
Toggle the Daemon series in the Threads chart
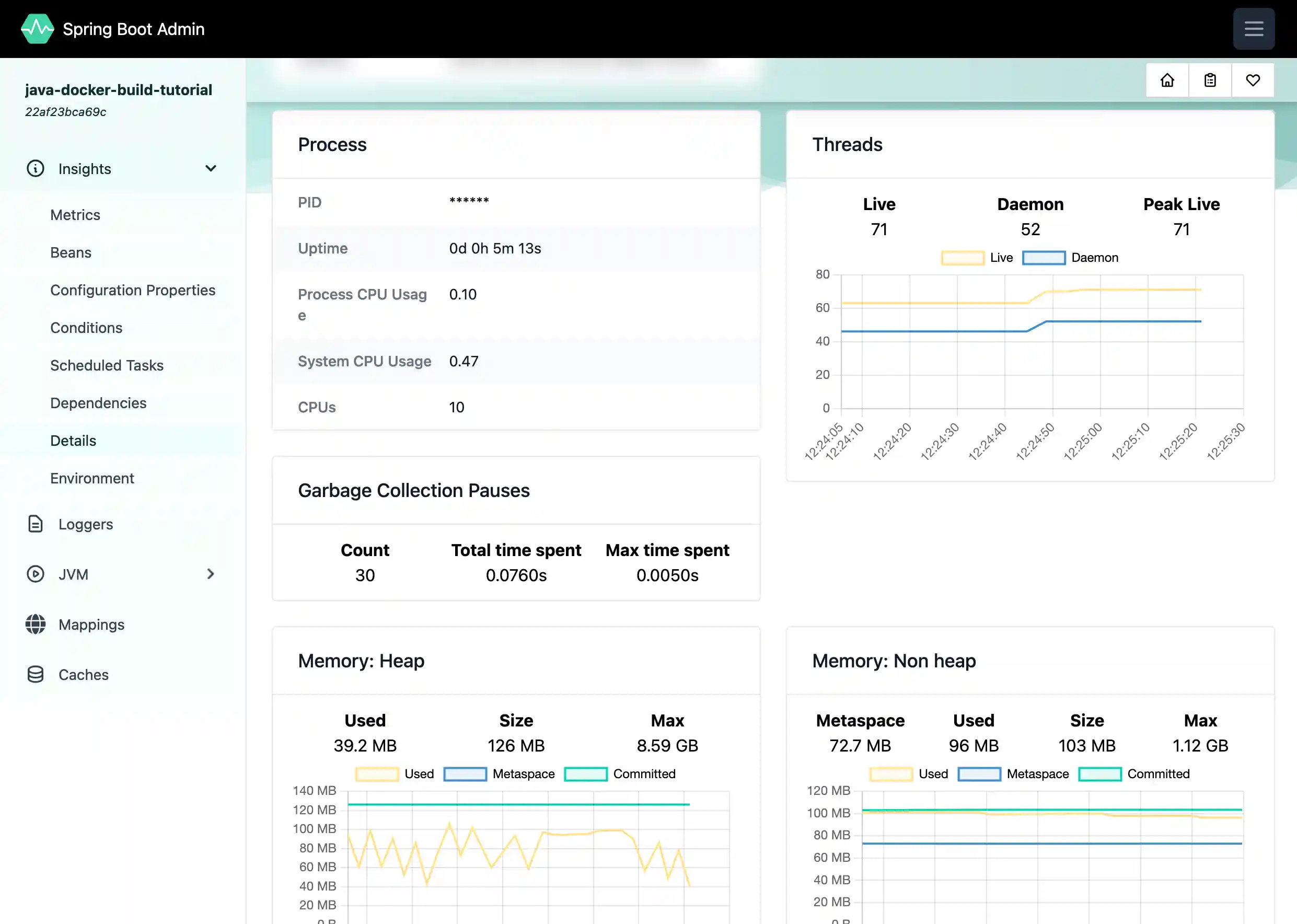(x=1044, y=257)
